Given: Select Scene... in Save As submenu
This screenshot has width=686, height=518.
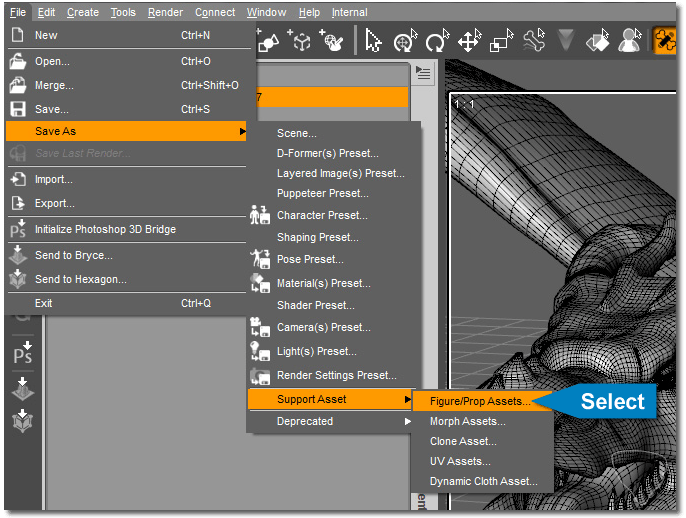Looking at the screenshot, I should [x=333, y=133].
